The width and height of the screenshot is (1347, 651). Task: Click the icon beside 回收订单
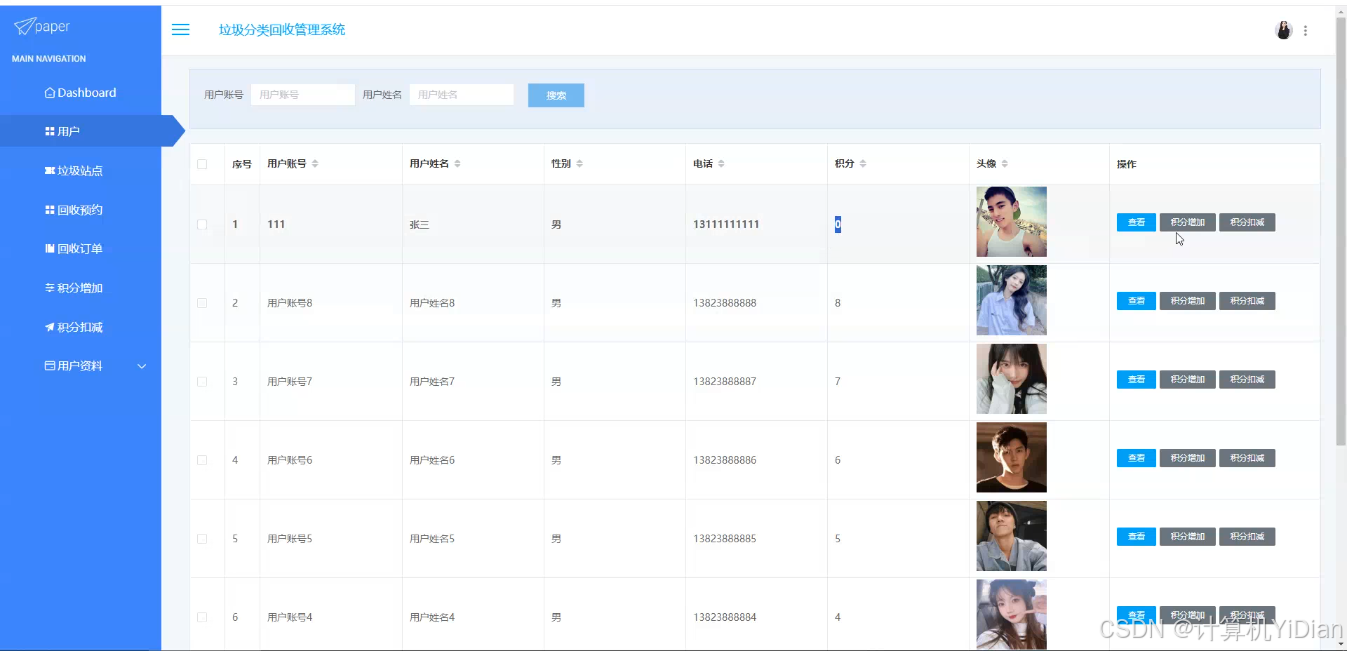point(50,249)
